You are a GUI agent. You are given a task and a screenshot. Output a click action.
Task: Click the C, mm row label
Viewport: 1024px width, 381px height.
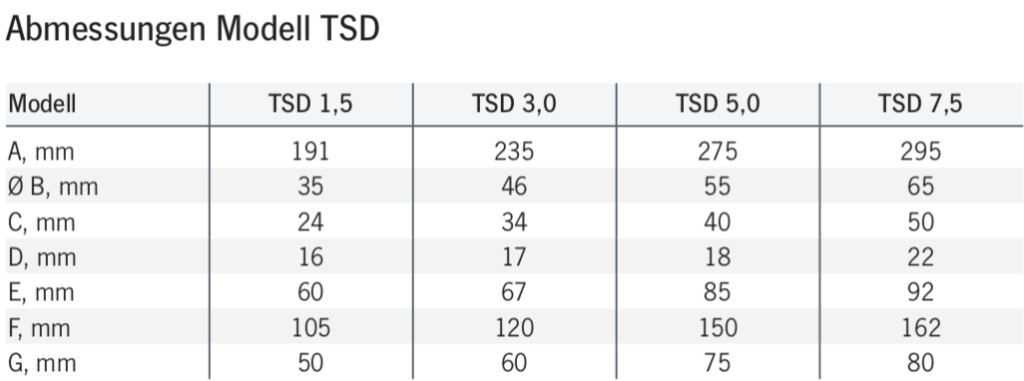tap(42, 223)
